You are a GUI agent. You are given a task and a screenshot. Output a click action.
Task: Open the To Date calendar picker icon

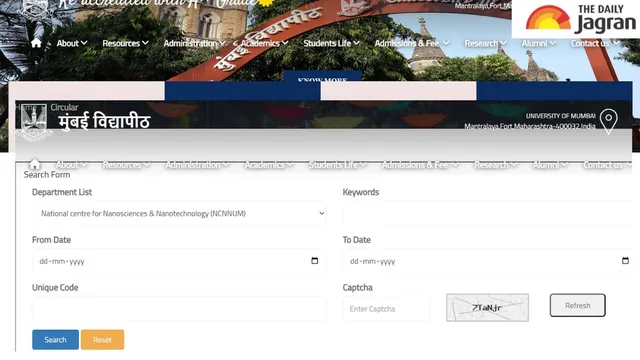pos(625,260)
